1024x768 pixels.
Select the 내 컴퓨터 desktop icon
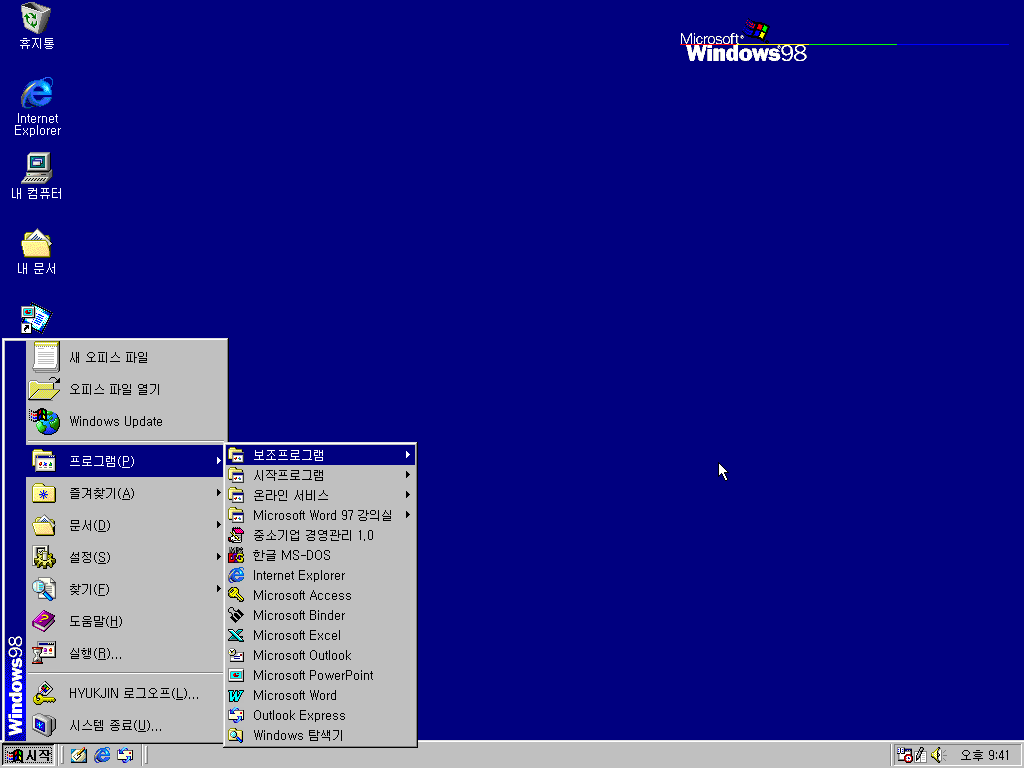(x=37, y=176)
